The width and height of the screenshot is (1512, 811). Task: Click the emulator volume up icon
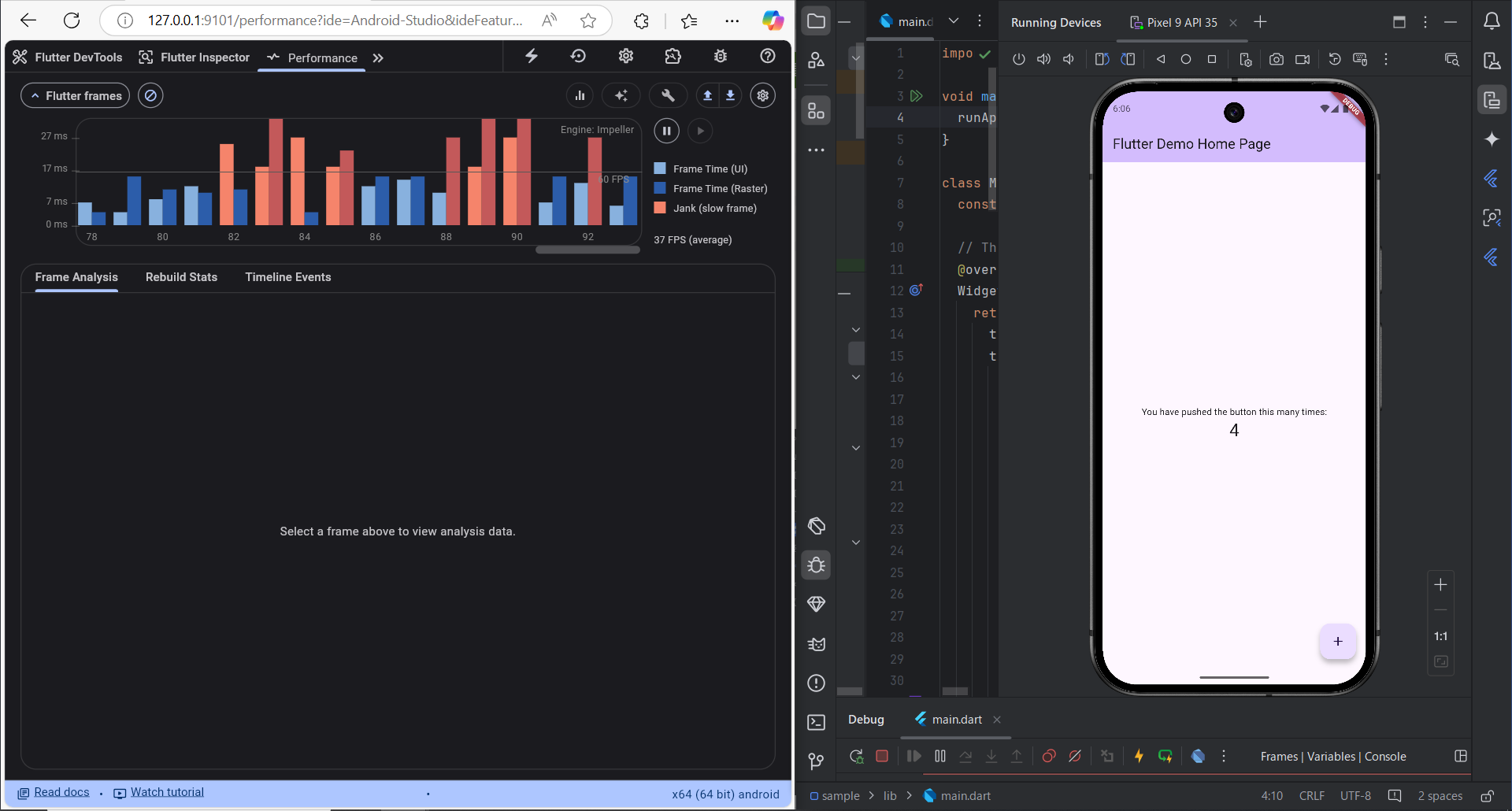click(x=1044, y=59)
